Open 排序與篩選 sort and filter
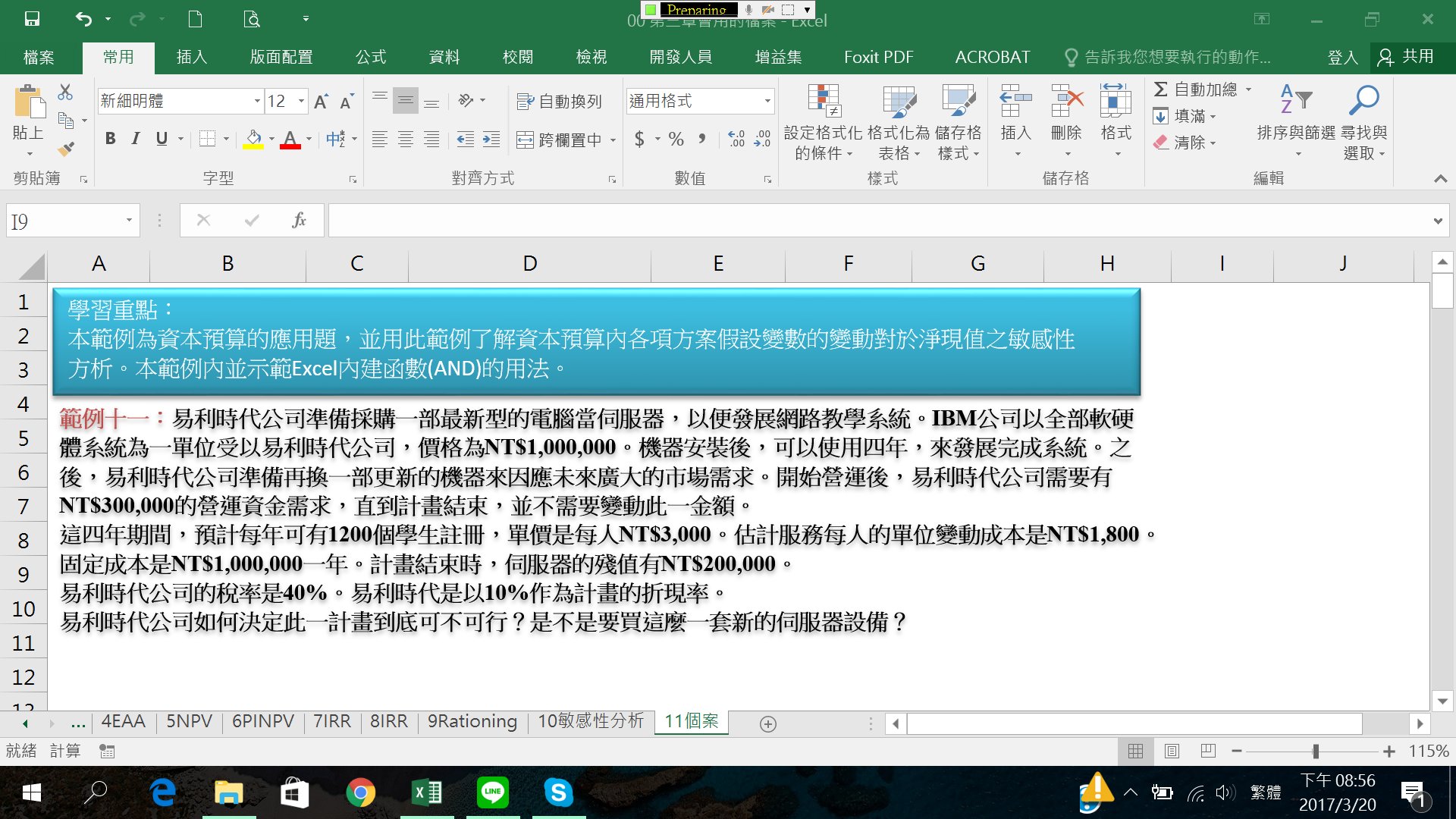 click(1296, 121)
